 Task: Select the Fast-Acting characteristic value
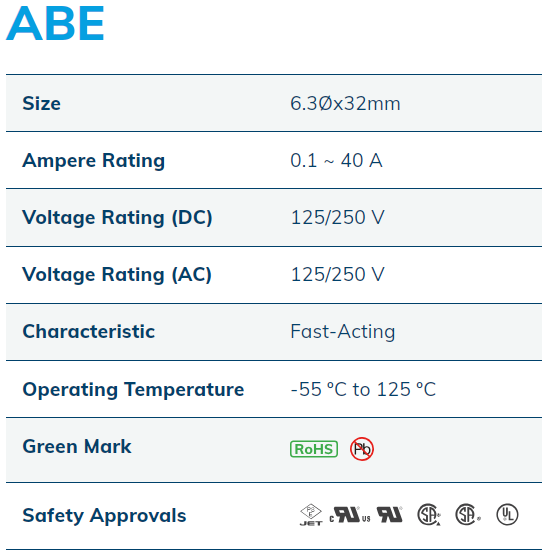pos(343,332)
